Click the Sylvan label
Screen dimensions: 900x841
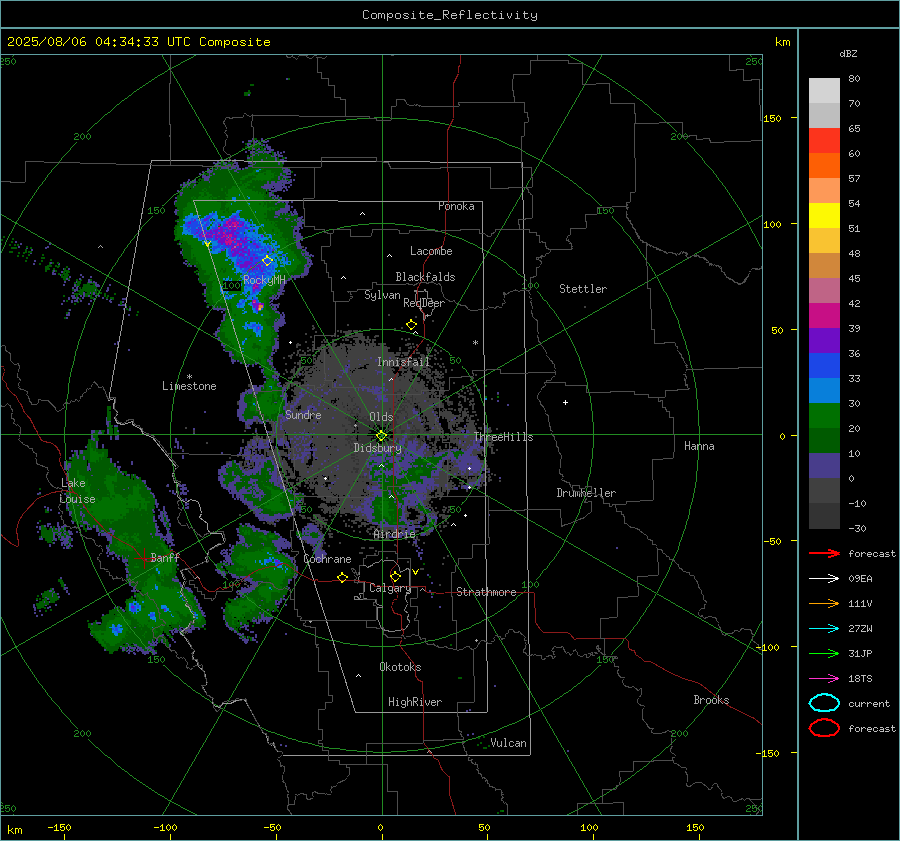[x=382, y=295]
